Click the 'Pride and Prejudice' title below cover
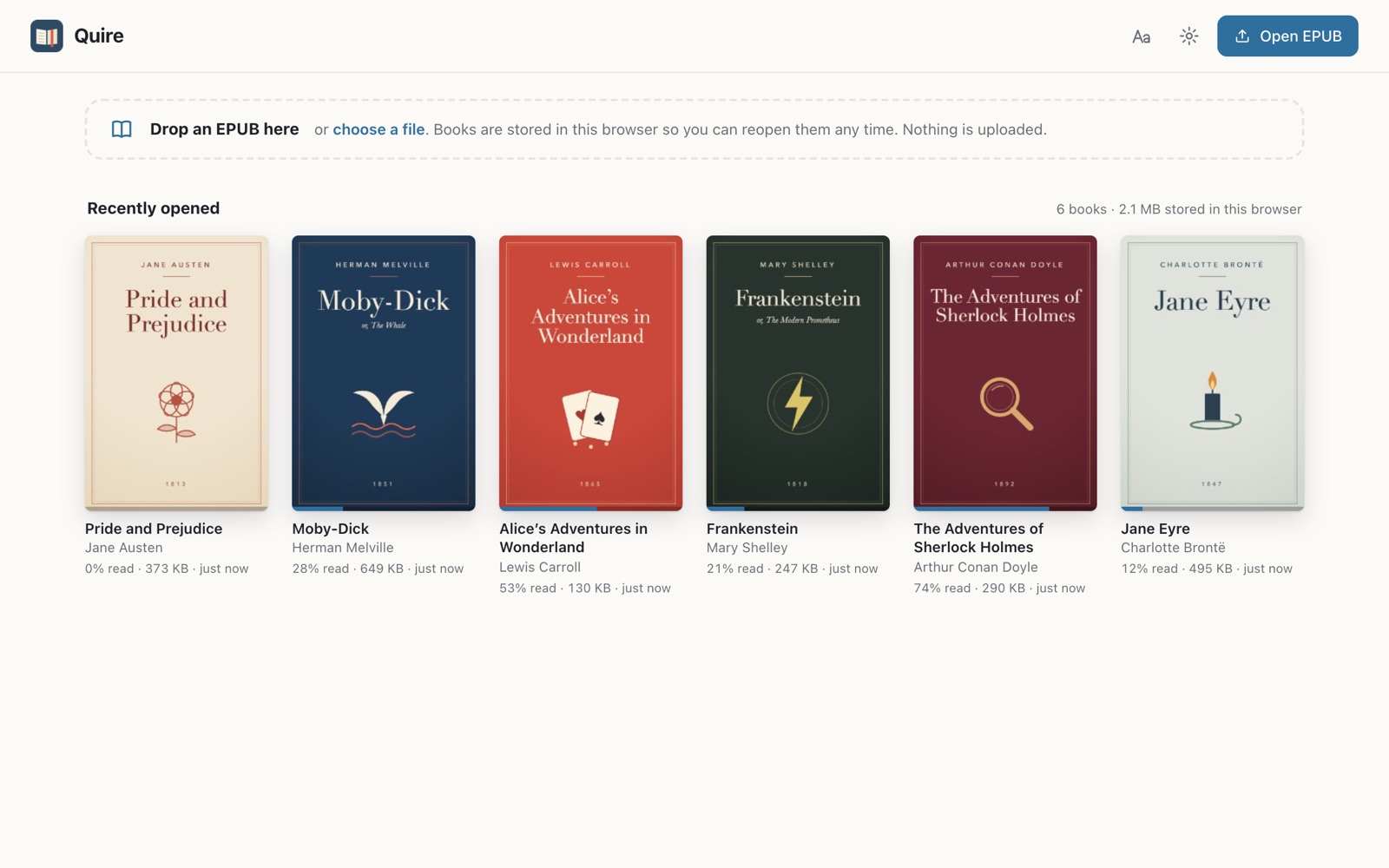Image resolution: width=1389 pixels, height=868 pixels. [x=154, y=529]
